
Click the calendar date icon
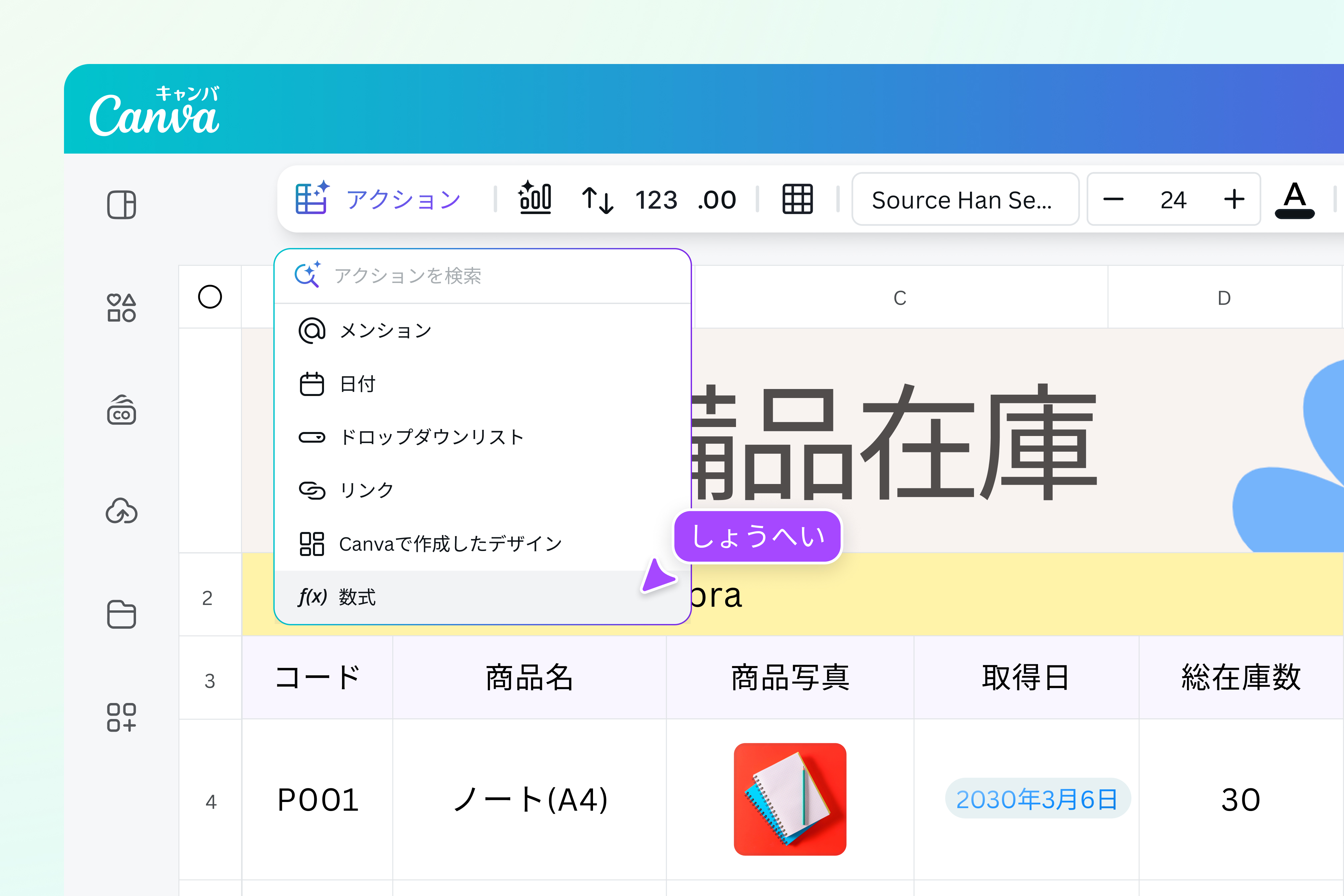click(x=312, y=383)
